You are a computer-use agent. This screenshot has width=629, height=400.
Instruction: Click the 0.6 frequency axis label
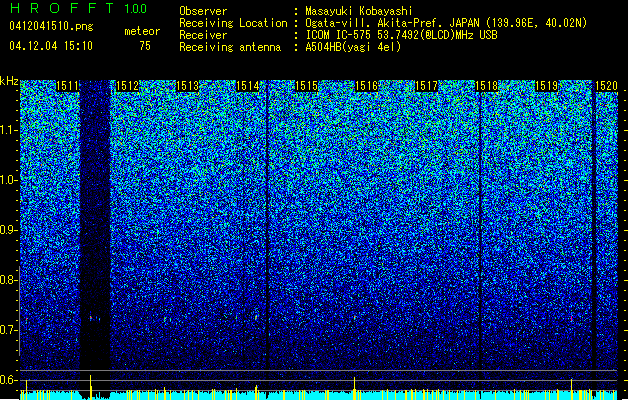click(9, 380)
